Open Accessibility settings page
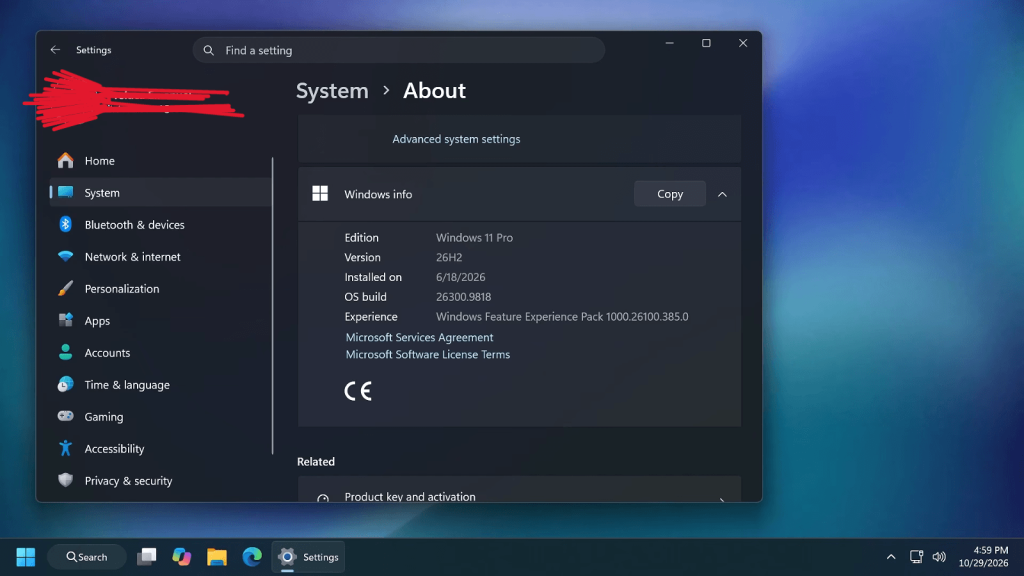1024x576 pixels. coord(161,448)
